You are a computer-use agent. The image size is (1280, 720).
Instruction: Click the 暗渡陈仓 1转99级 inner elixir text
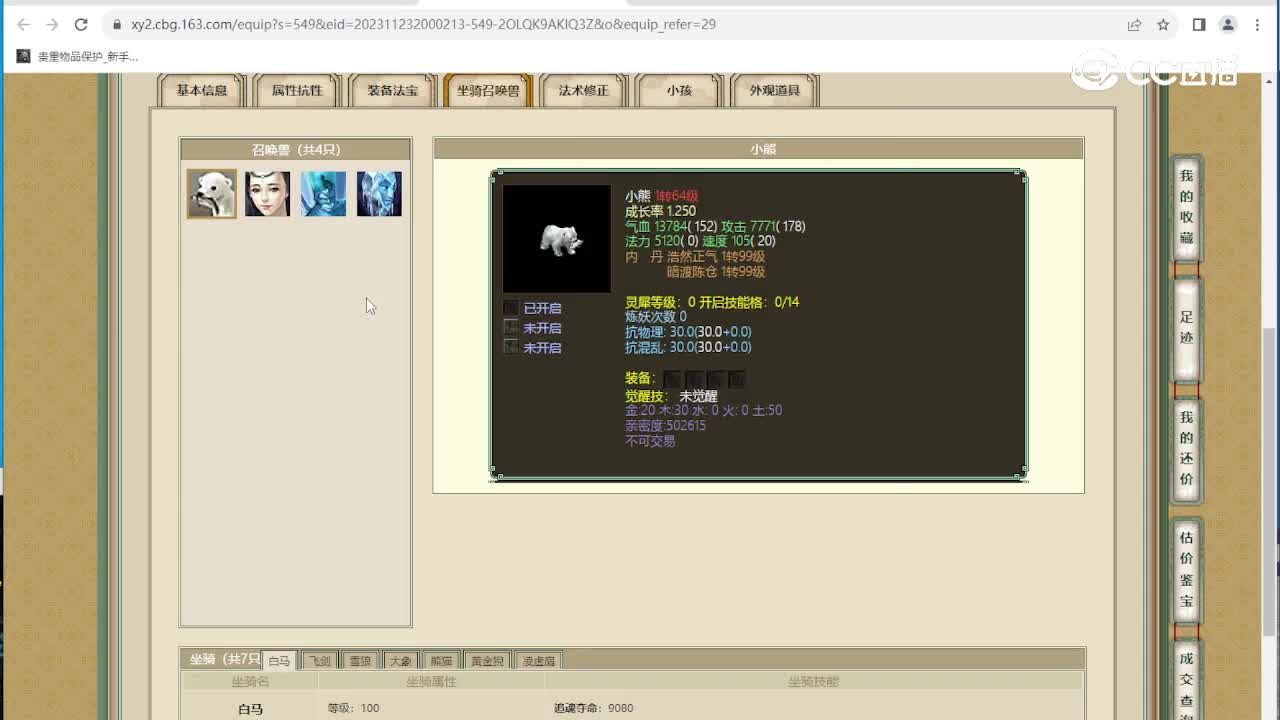point(716,272)
